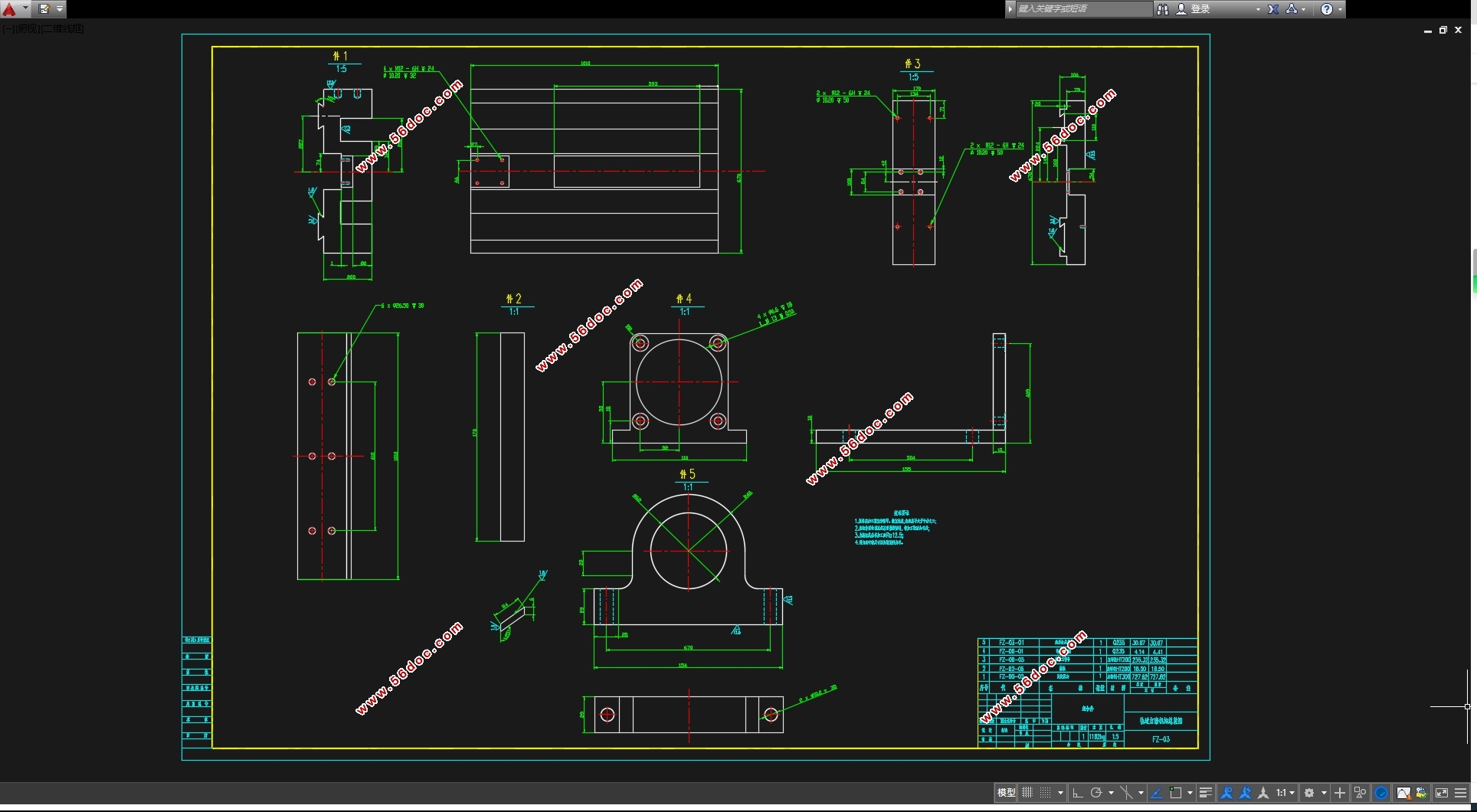Click the isolate objects icon
The image size is (1477, 812).
click(x=1360, y=793)
